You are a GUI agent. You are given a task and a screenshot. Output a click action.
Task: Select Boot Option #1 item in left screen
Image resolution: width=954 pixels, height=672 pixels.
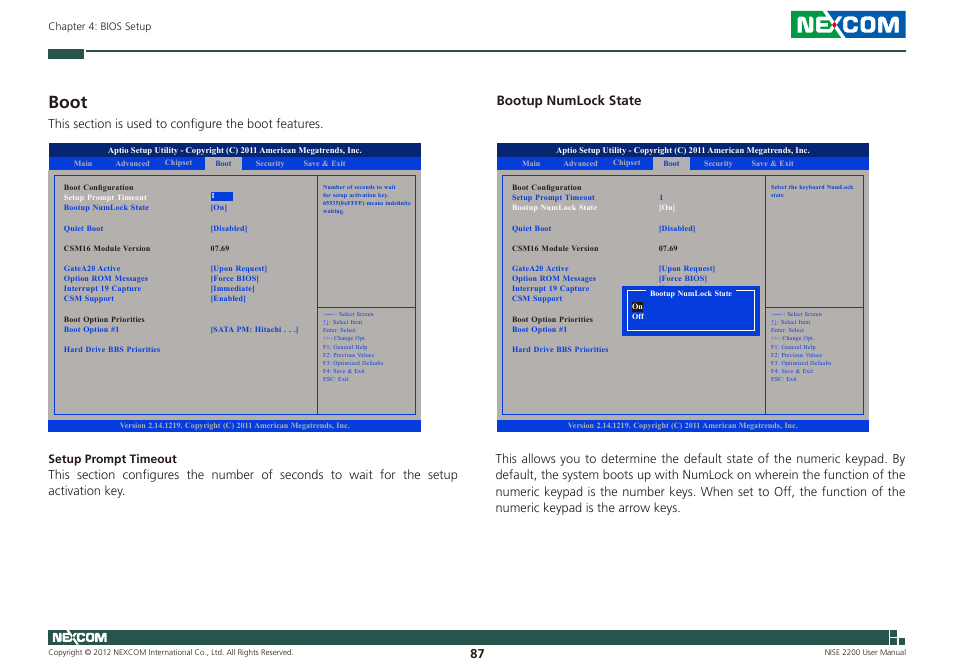point(91,330)
